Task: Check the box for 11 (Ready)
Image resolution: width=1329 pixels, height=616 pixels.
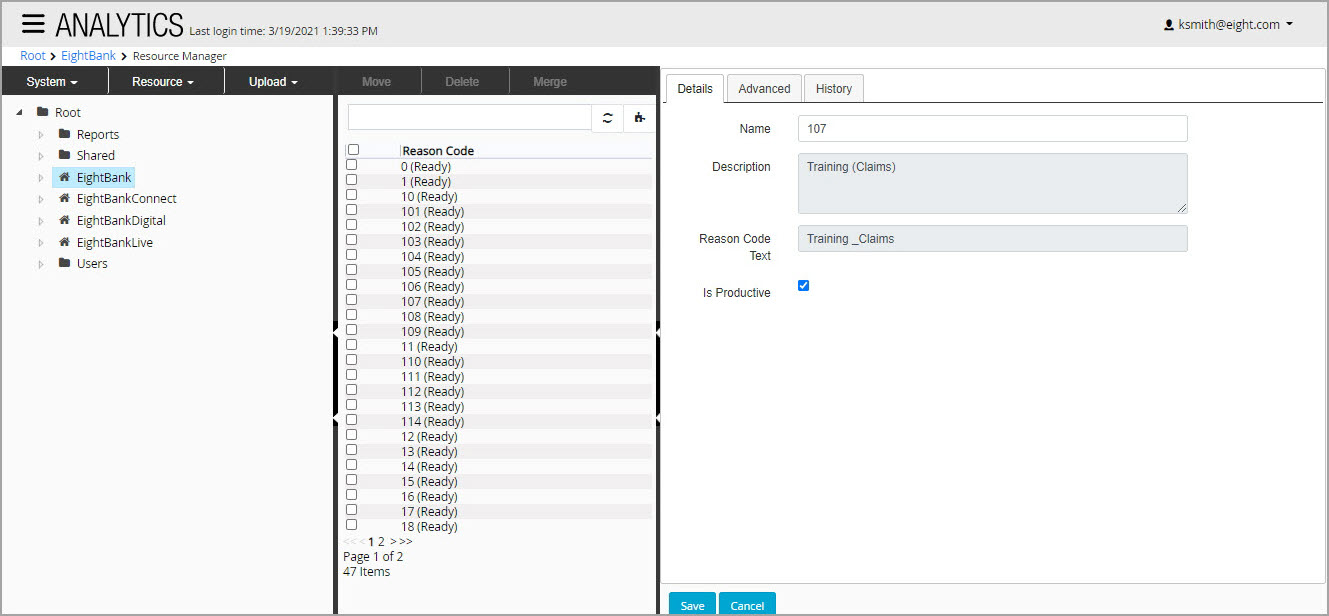Action: [351, 345]
